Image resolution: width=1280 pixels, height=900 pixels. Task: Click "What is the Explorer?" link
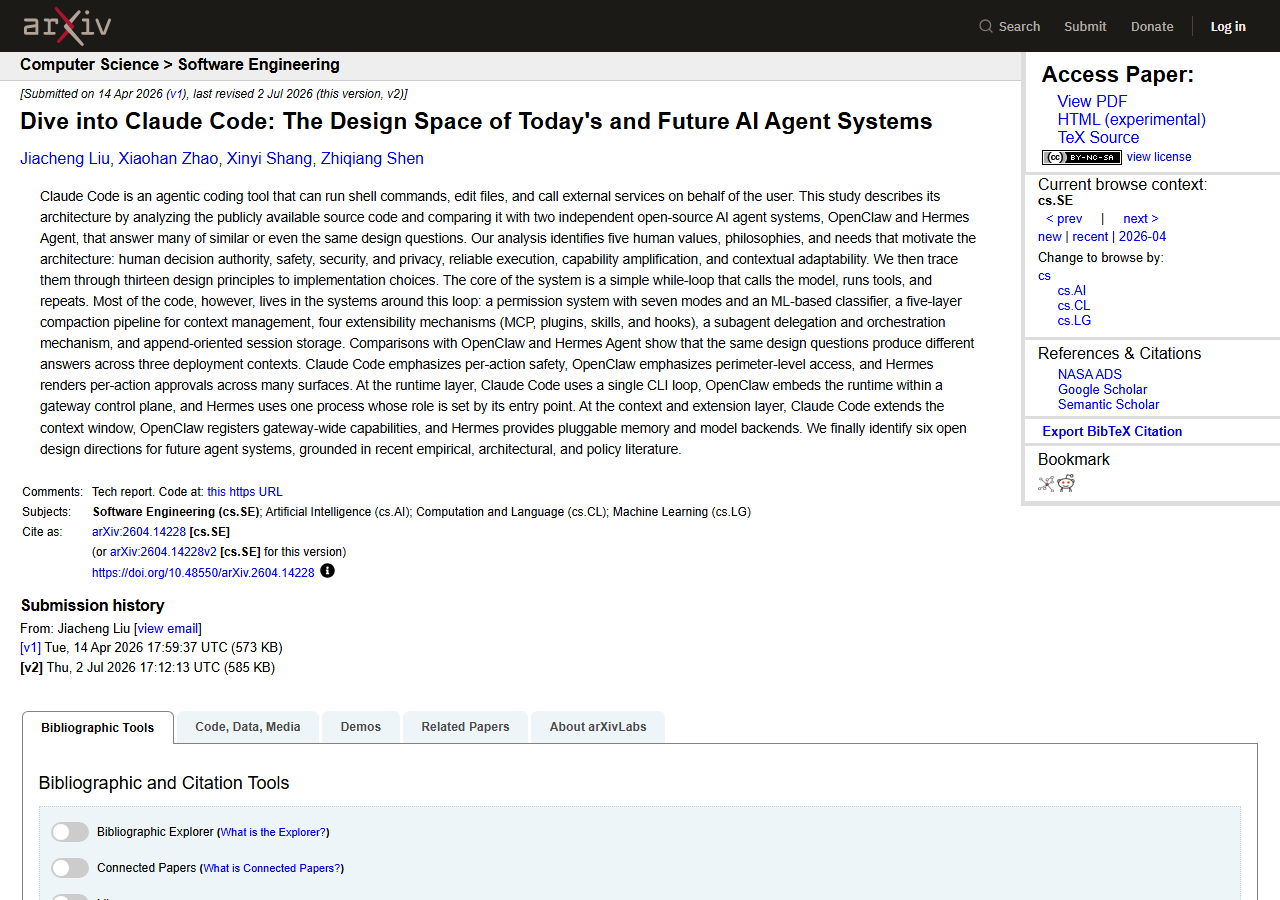click(x=273, y=832)
